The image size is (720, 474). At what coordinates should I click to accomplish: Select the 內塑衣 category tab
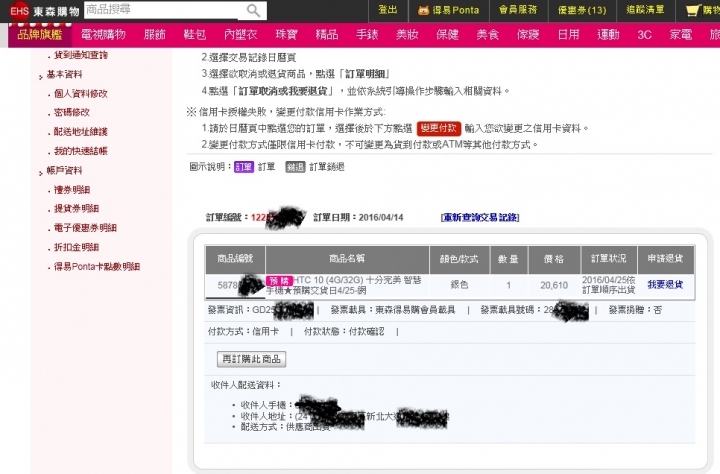point(241,34)
